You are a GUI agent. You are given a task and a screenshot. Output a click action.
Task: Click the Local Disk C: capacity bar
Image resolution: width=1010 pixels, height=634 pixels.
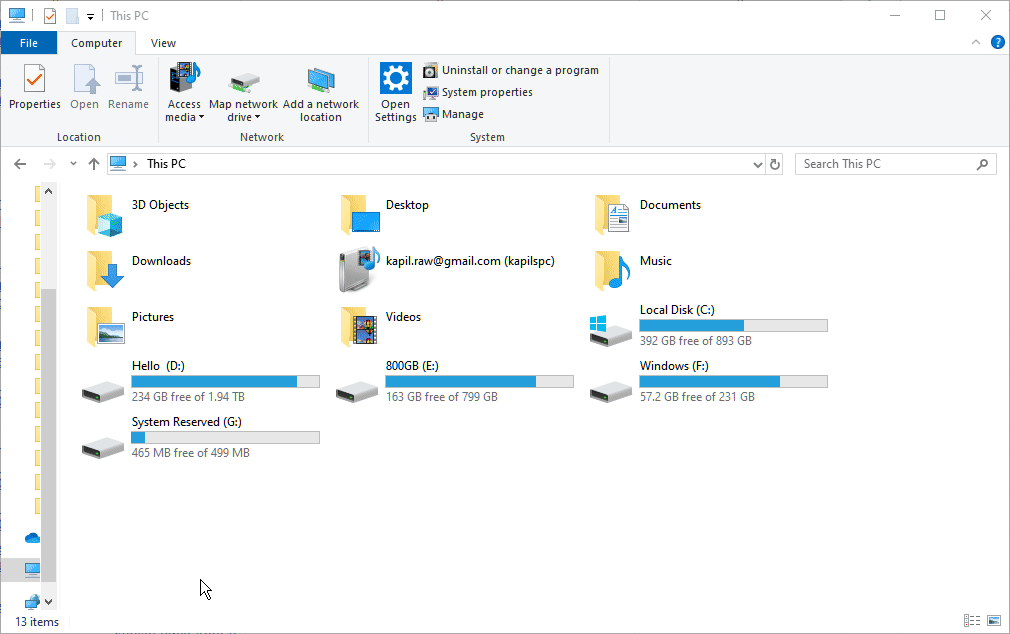[733, 325]
